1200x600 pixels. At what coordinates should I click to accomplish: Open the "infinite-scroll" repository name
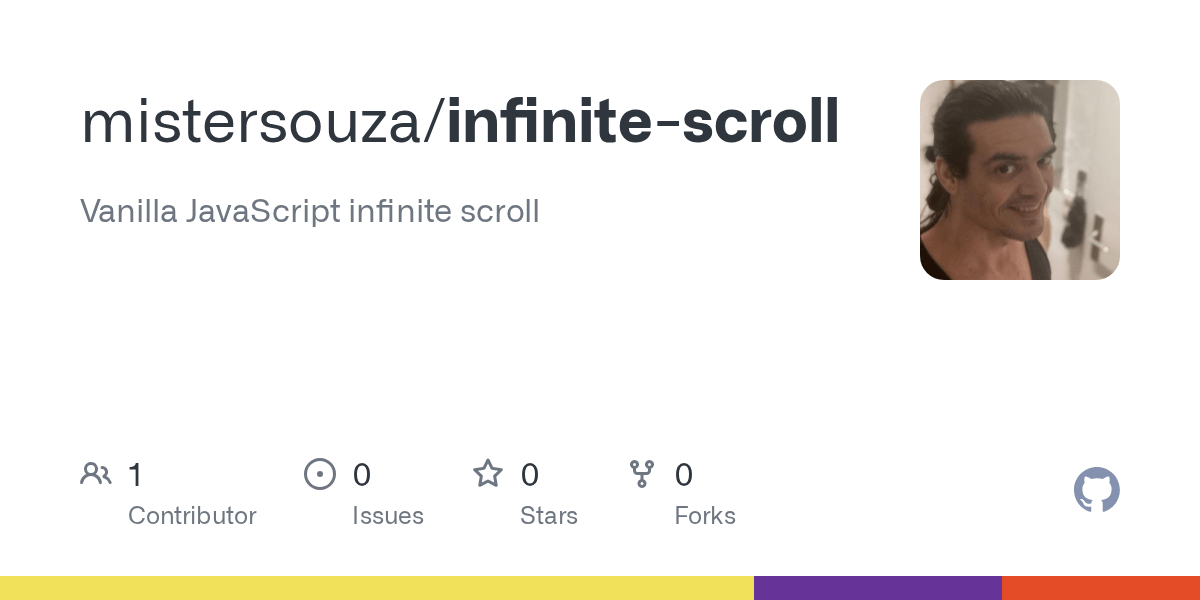pyautogui.click(x=643, y=122)
